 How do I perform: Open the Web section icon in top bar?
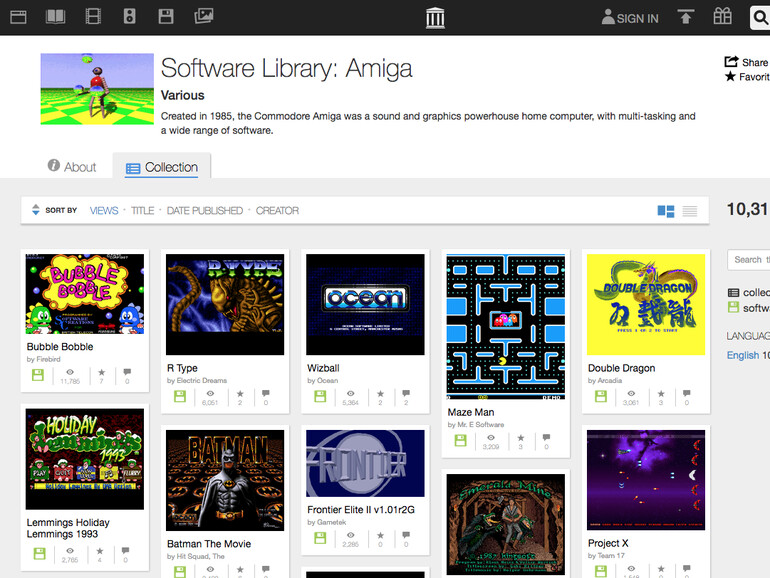[18, 17]
